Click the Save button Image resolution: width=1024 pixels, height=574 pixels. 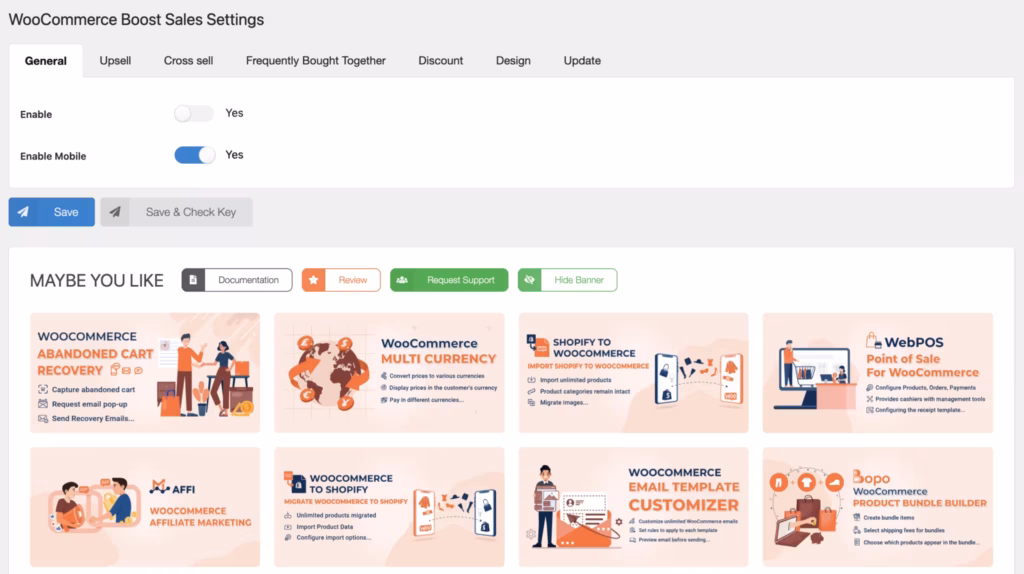(52, 212)
